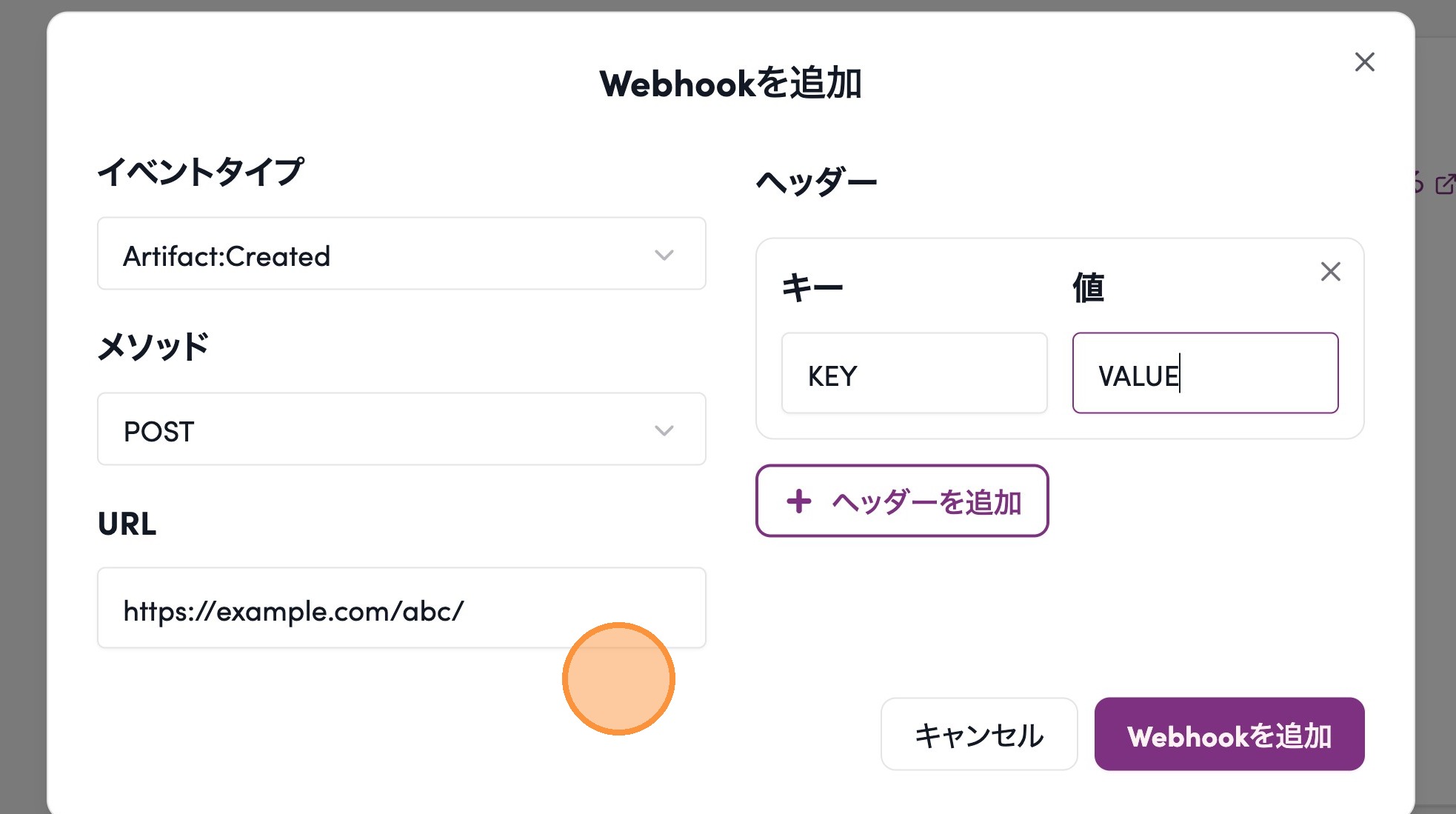
Task: Click the dimmed backdrop left of the dialog
Action: 22,407
